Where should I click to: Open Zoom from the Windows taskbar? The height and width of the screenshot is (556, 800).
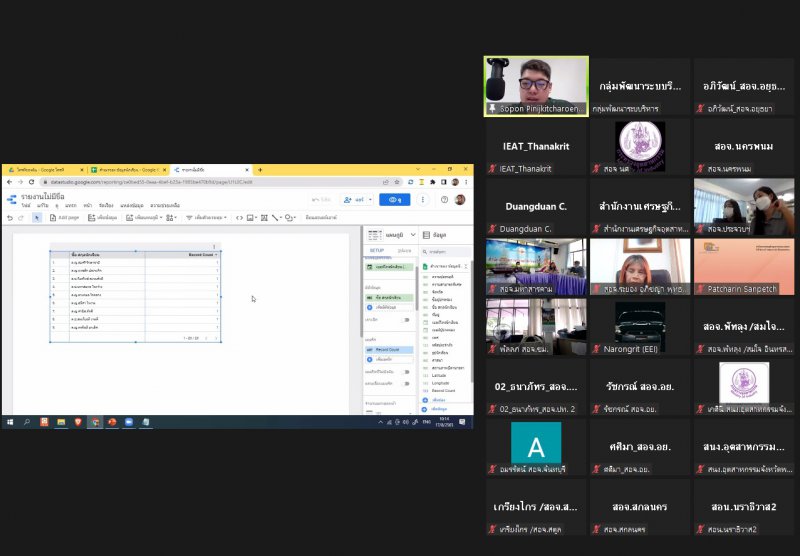click(x=129, y=423)
